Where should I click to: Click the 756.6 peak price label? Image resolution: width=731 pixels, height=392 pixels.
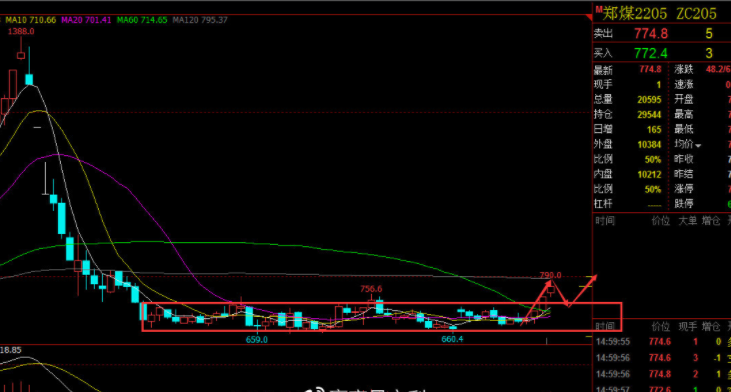click(371, 289)
